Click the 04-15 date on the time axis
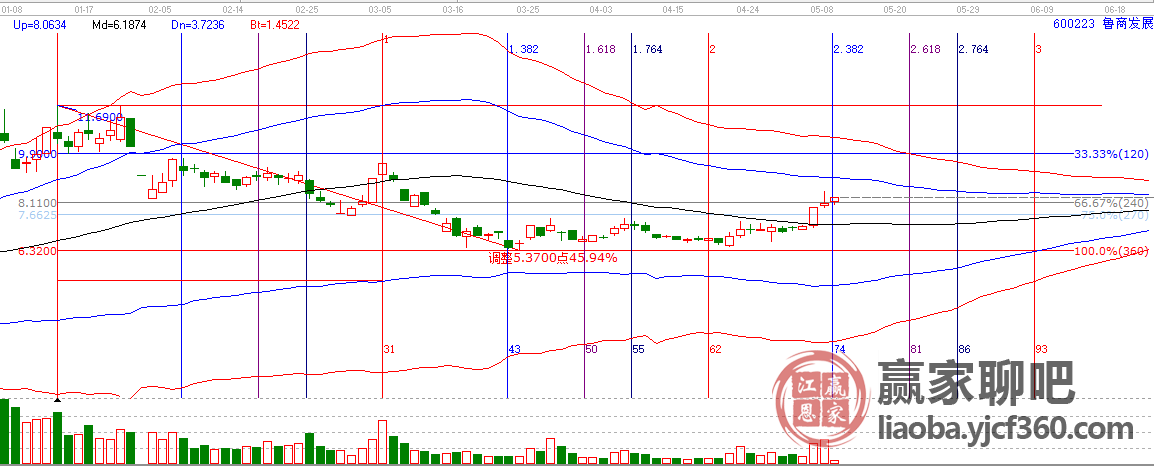Screen dimensions: 1154x468 coord(673,10)
